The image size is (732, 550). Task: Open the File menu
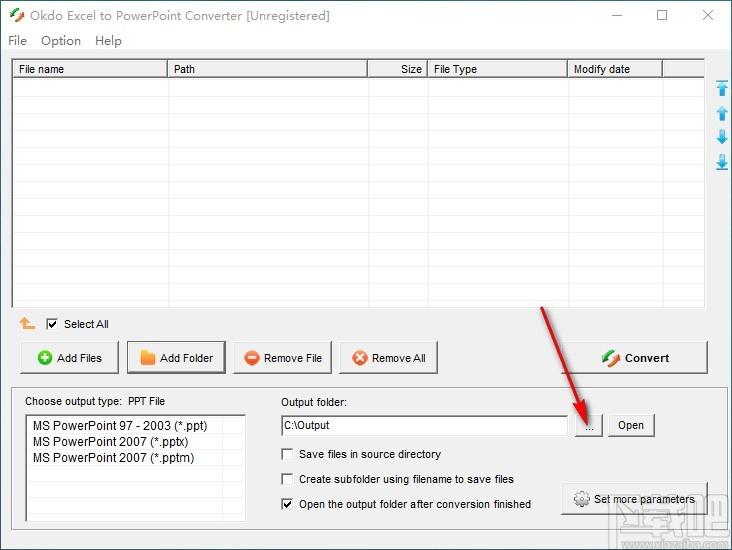tap(17, 41)
